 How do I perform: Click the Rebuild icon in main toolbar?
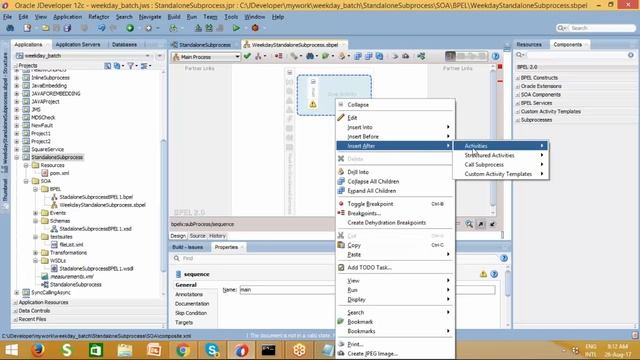click(209, 28)
